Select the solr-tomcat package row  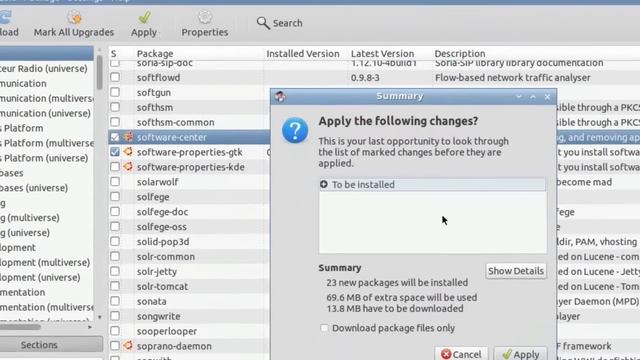pos(162,286)
